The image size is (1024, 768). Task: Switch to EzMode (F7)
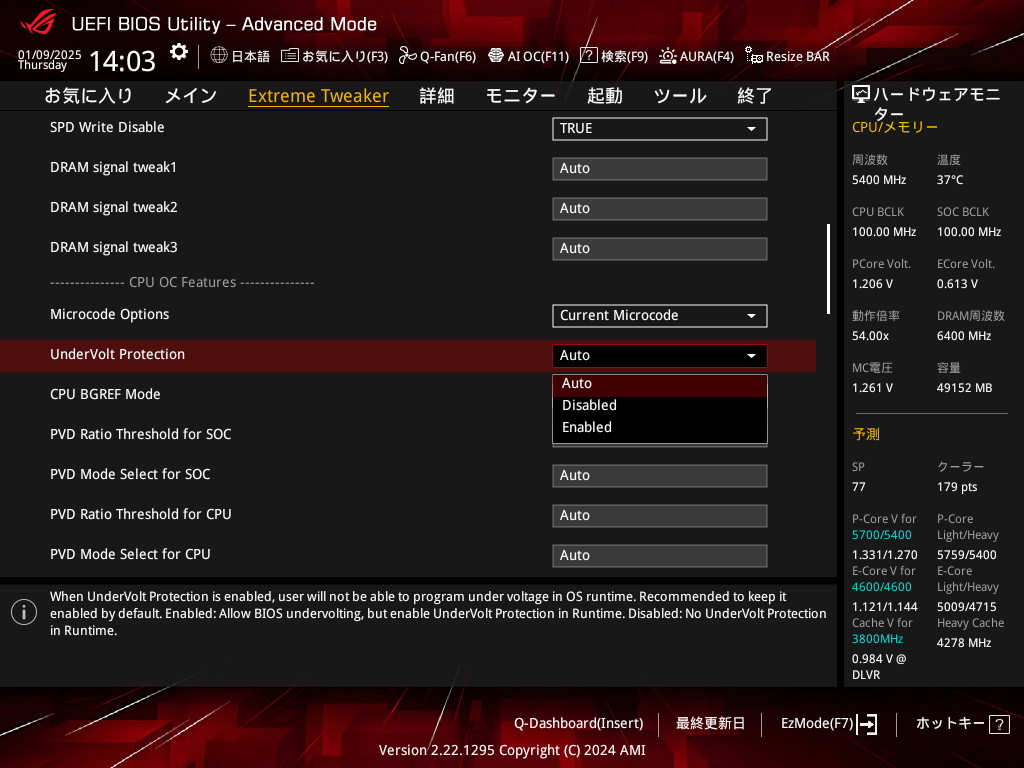[828, 724]
